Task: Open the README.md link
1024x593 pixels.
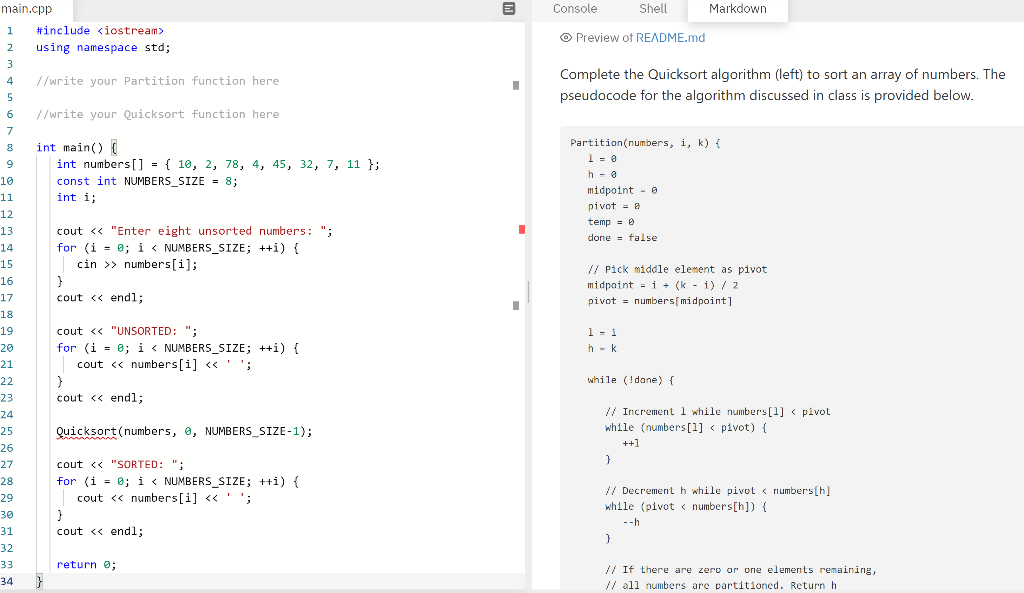Action: click(670, 38)
